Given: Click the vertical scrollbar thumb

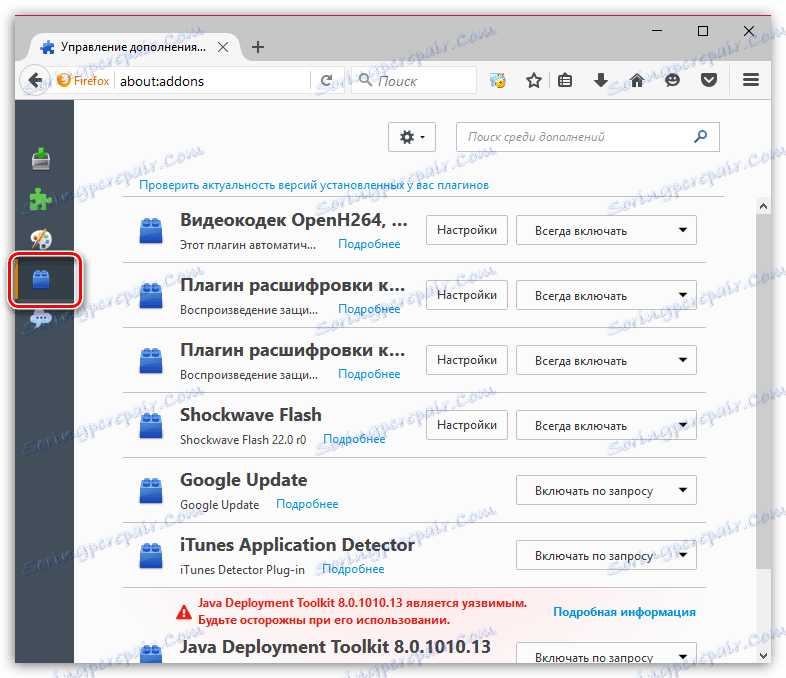Looking at the screenshot, I should [763, 391].
